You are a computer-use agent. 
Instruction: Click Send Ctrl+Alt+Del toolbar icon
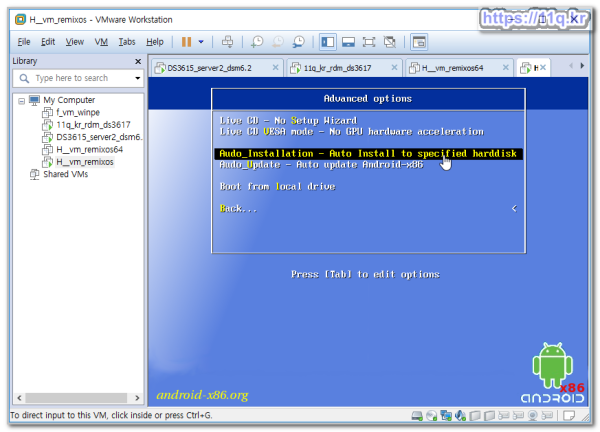tap(227, 42)
